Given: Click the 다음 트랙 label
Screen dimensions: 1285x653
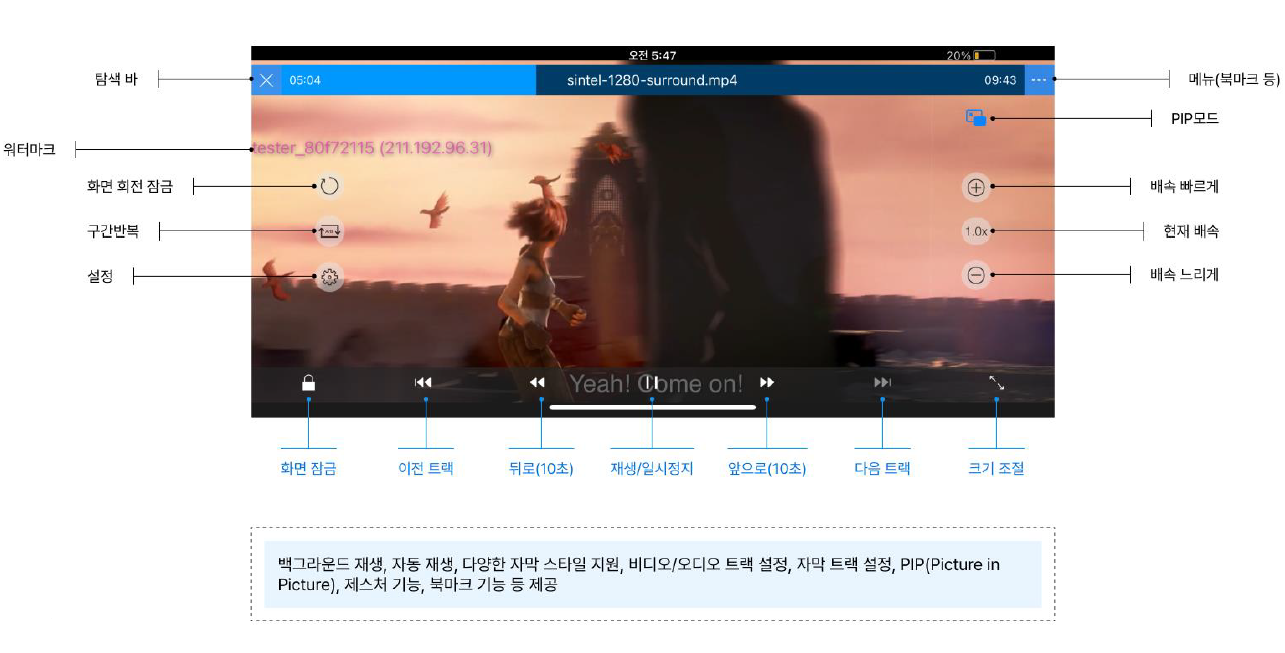Looking at the screenshot, I should [882, 468].
